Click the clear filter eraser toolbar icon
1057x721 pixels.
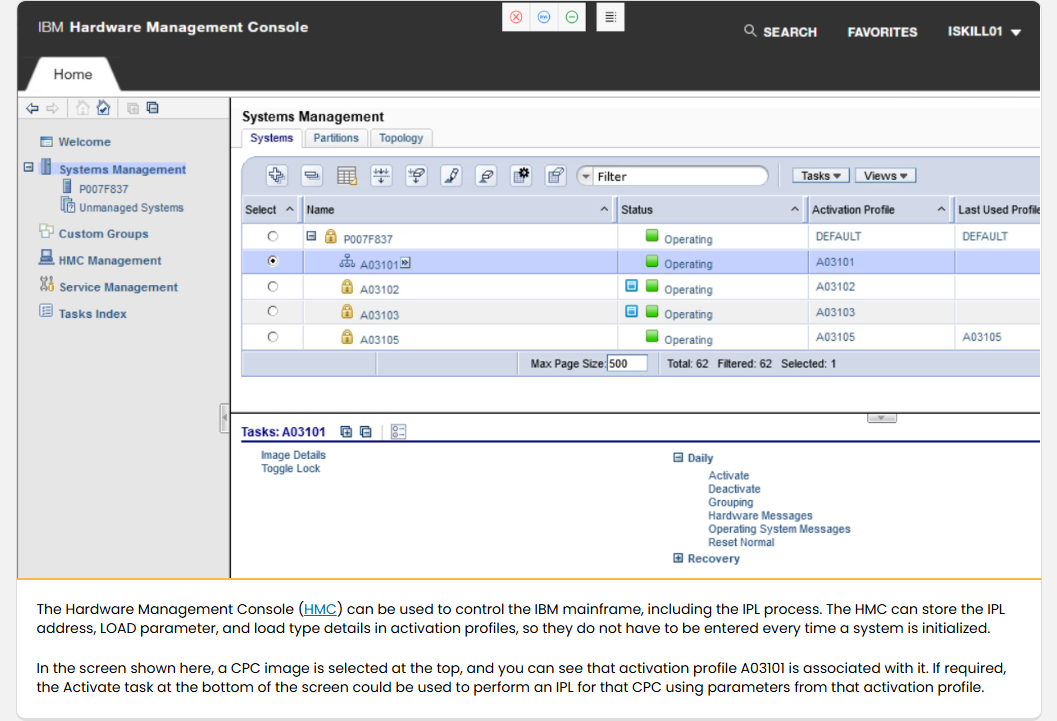(486, 176)
